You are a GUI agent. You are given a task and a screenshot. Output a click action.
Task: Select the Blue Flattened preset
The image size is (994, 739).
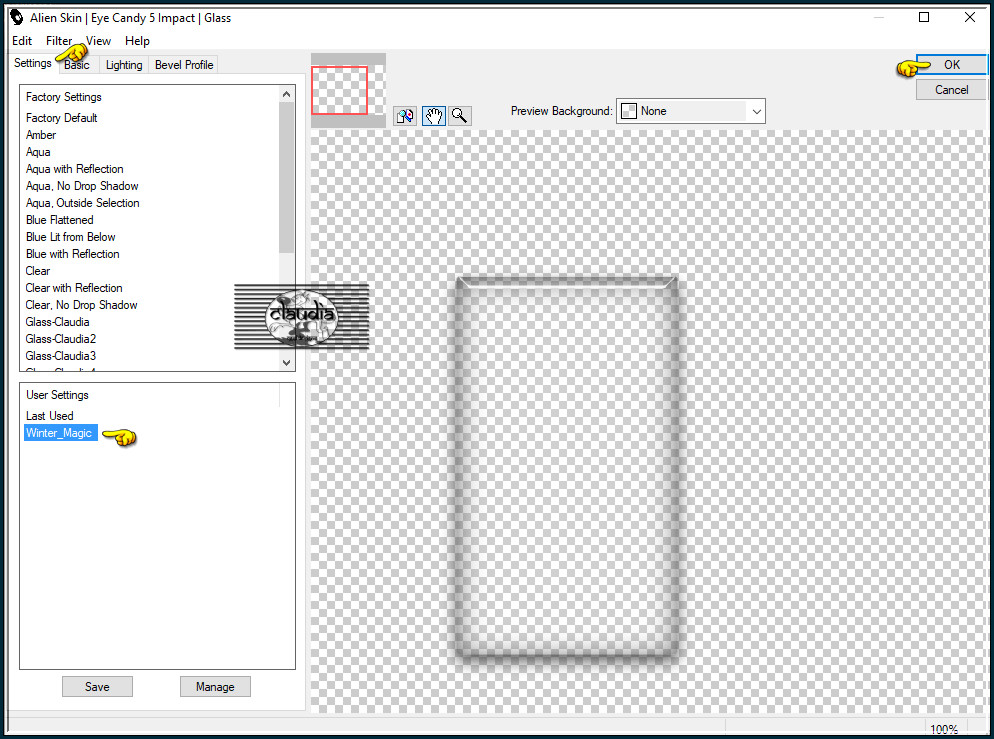click(x=60, y=220)
